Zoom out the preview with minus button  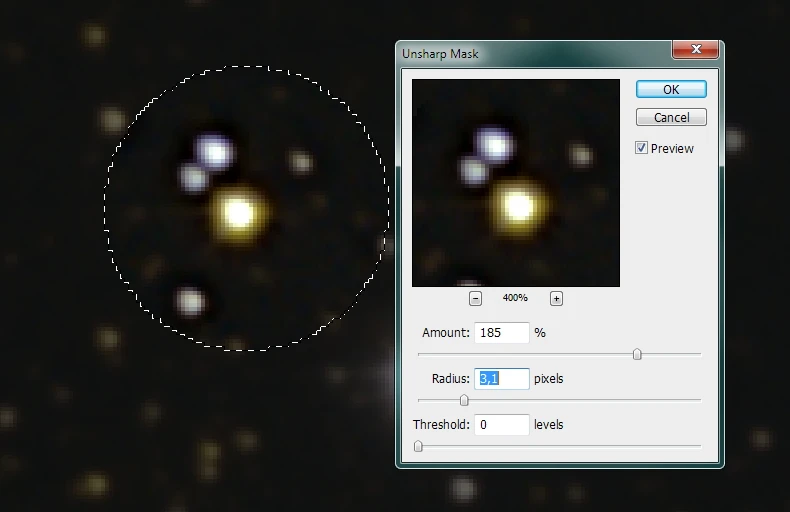coord(475,298)
